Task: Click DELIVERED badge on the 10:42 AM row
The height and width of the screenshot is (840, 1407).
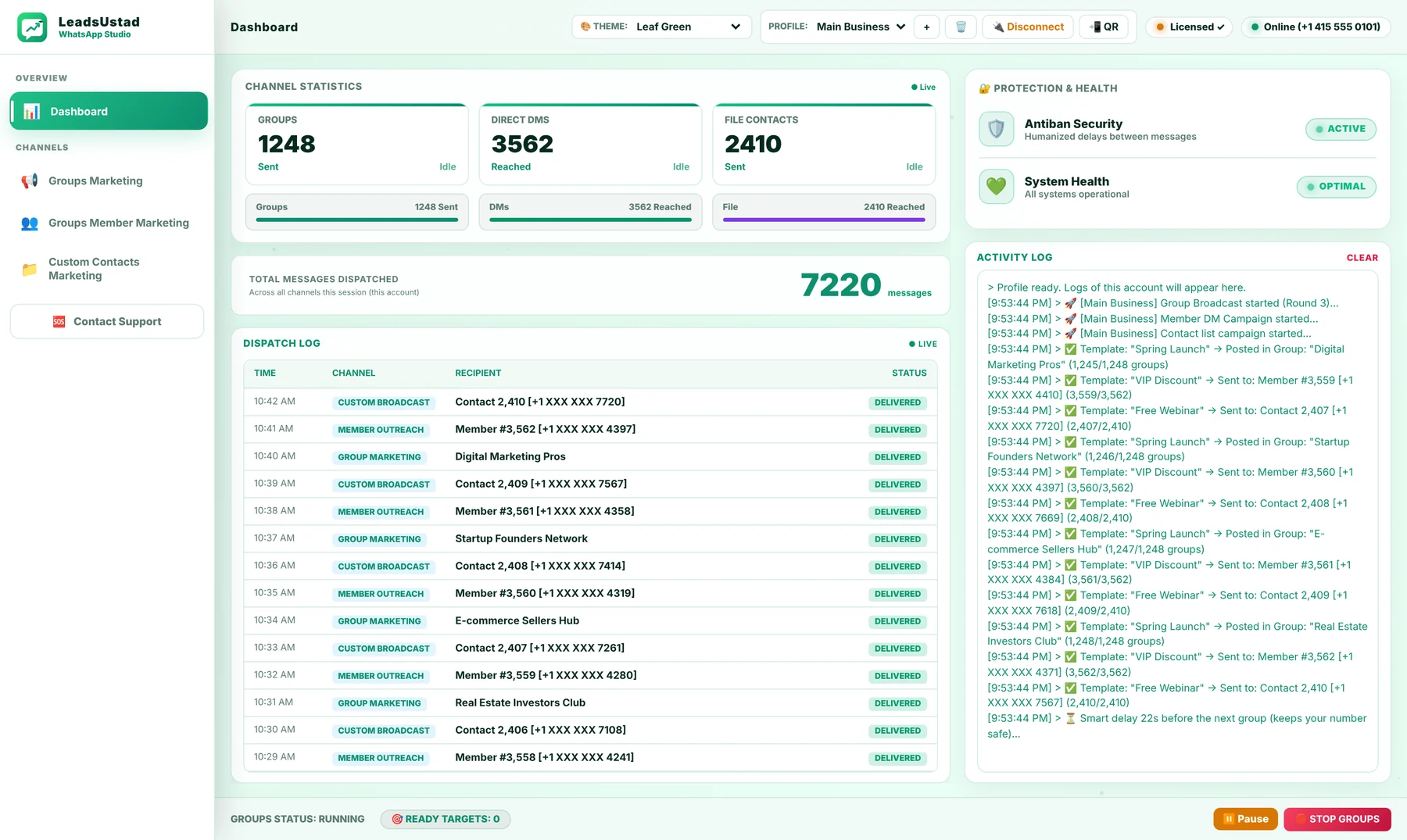Action: tap(897, 403)
